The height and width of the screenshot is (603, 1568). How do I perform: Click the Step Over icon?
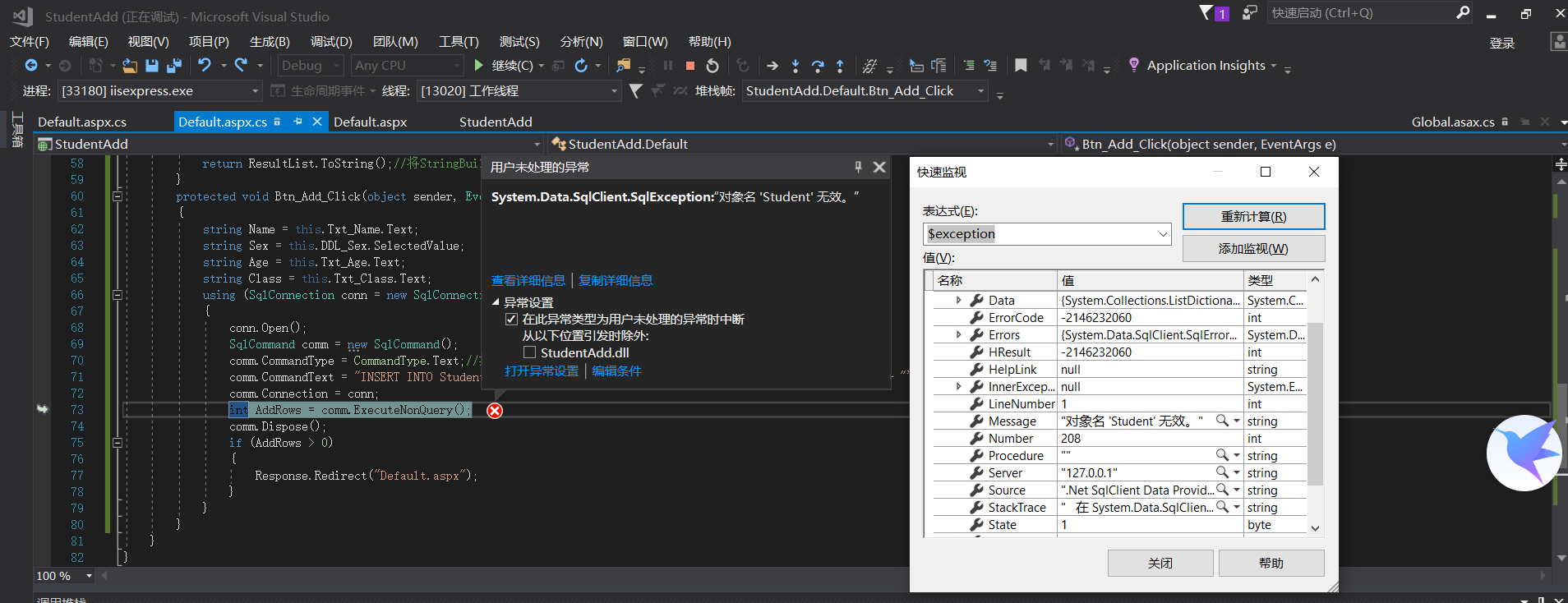[x=818, y=66]
